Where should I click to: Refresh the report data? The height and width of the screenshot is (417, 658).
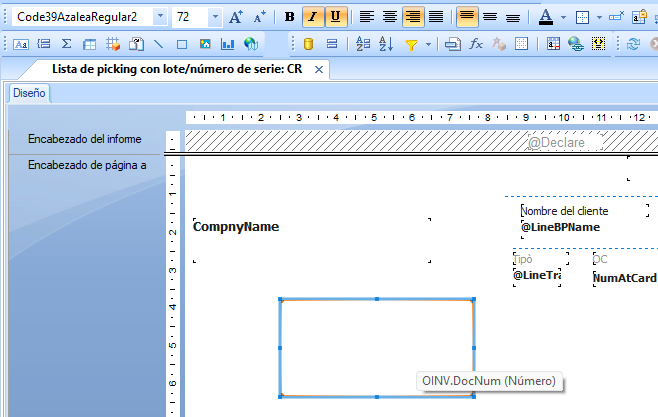[x=633, y=44]
